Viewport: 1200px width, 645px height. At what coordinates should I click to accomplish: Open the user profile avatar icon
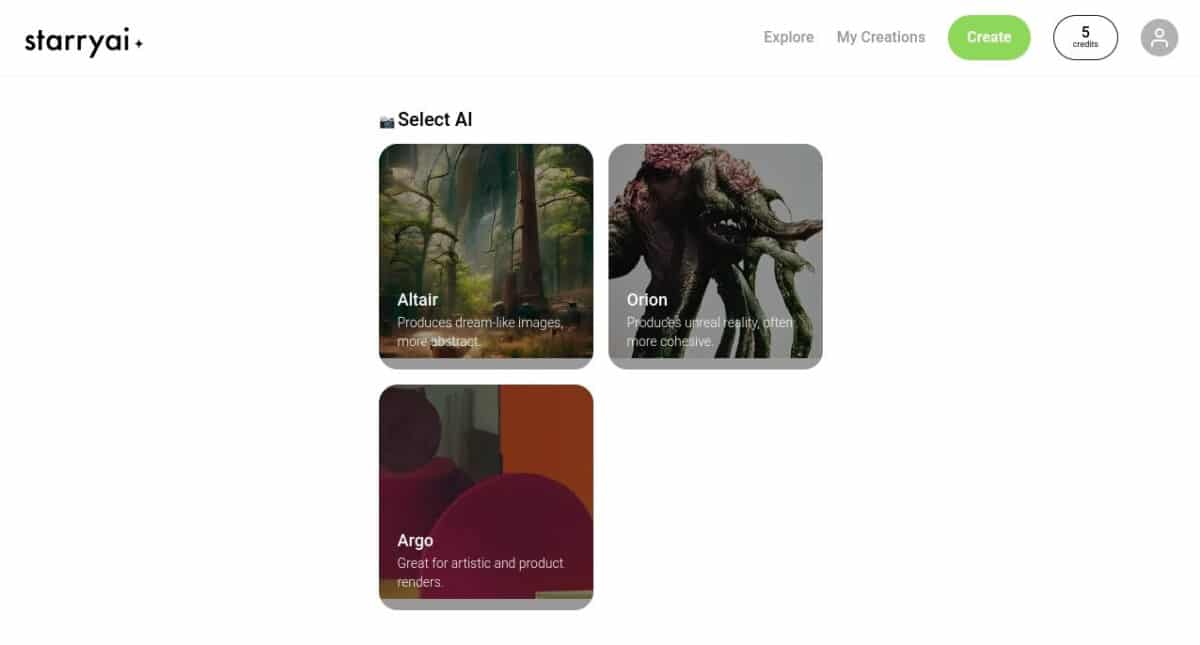1159,38
